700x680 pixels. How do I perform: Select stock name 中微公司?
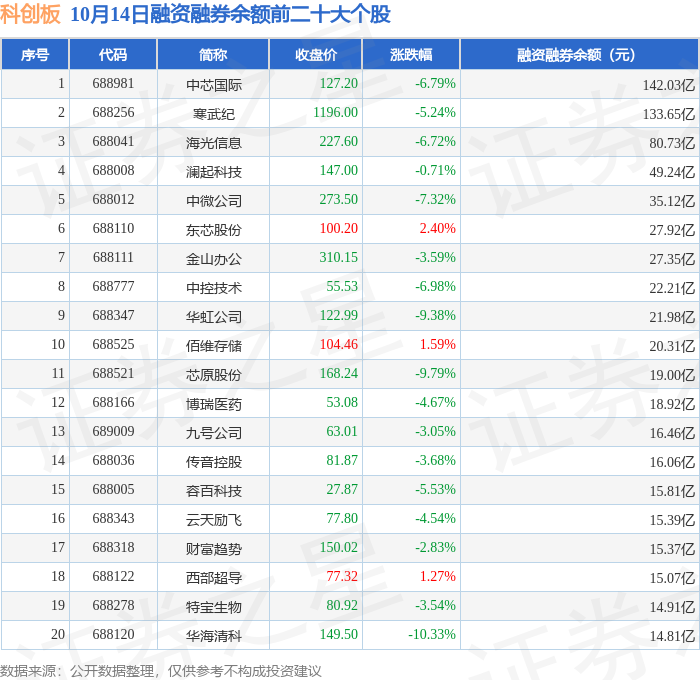coord(214,201)
